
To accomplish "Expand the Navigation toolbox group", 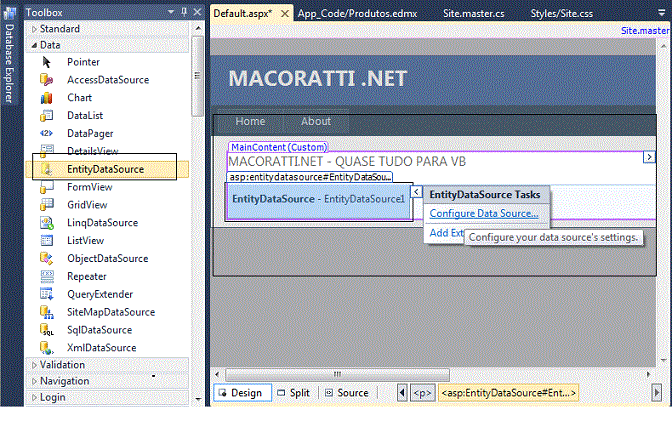I will pyautogui.click(x=34, y=382).
